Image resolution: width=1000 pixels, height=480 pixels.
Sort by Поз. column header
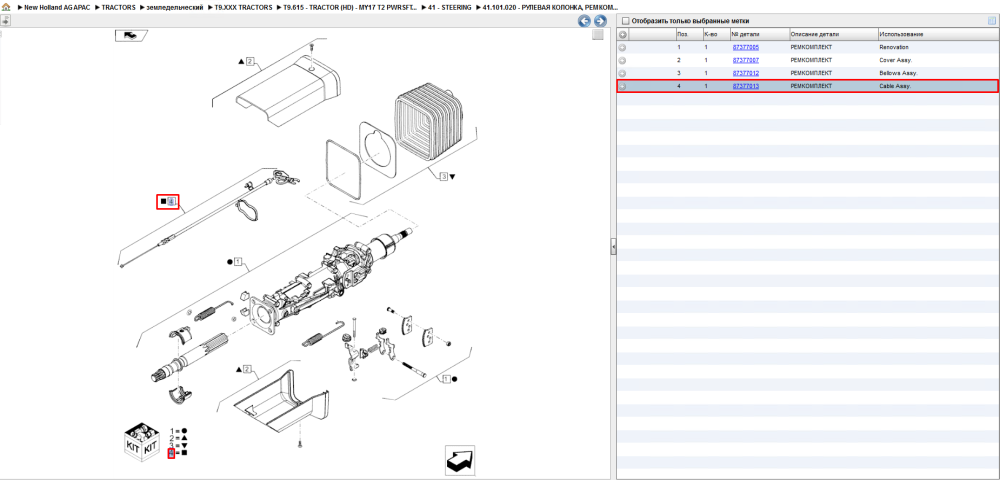click(688, 34)
